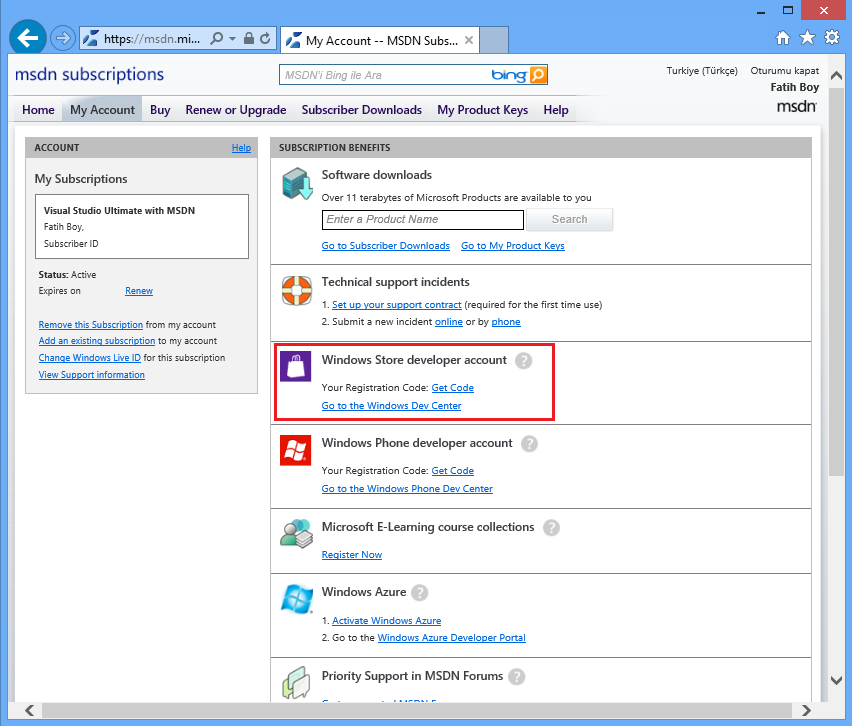Open View Support information link
This screenshot has height=726, width=852.
point(92,374)
